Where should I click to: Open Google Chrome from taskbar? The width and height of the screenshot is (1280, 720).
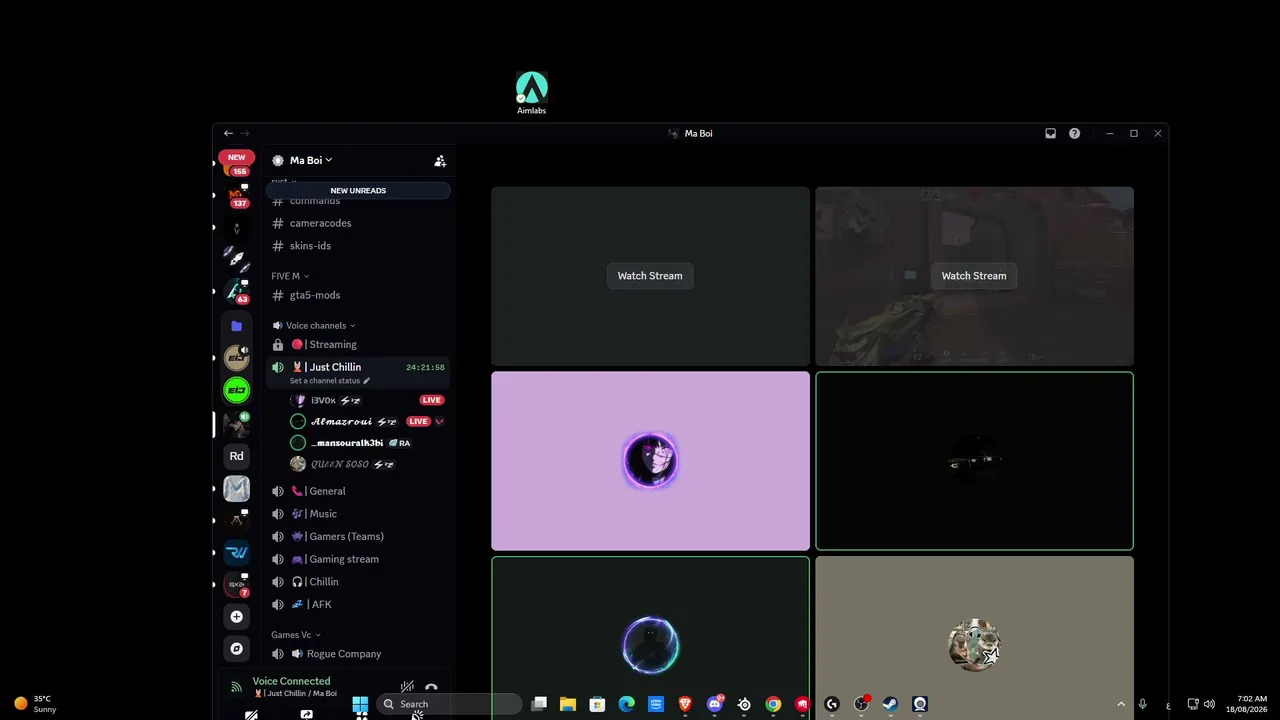click(x=773, y=704)
